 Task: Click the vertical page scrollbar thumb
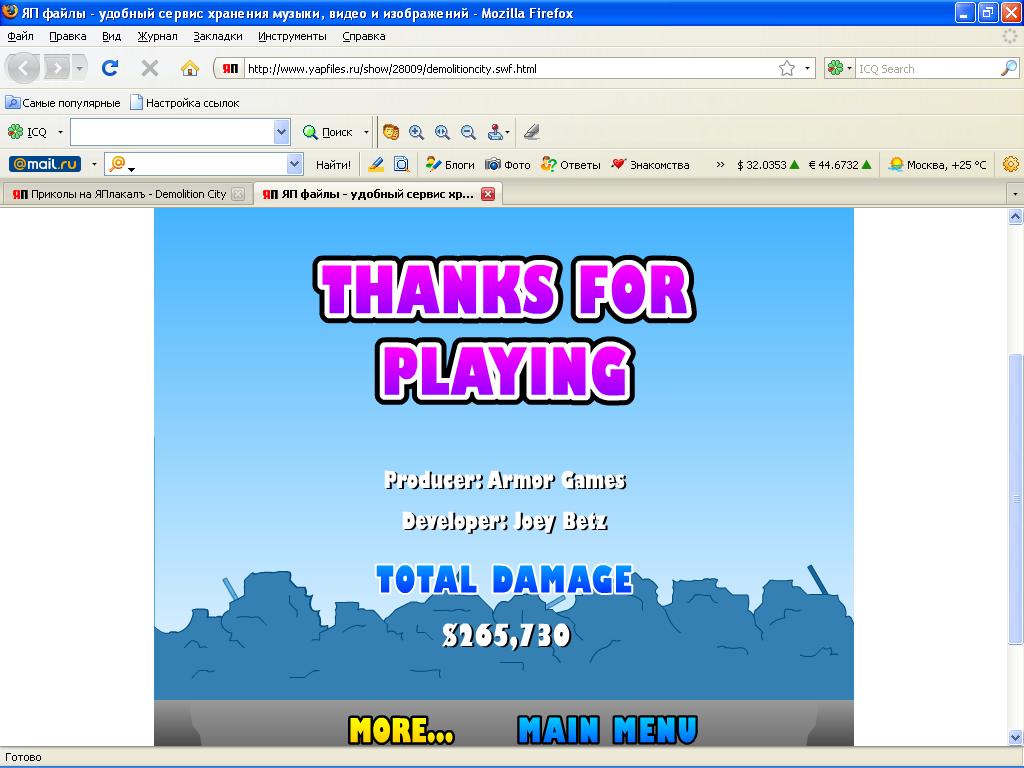tap(1015, 498)
